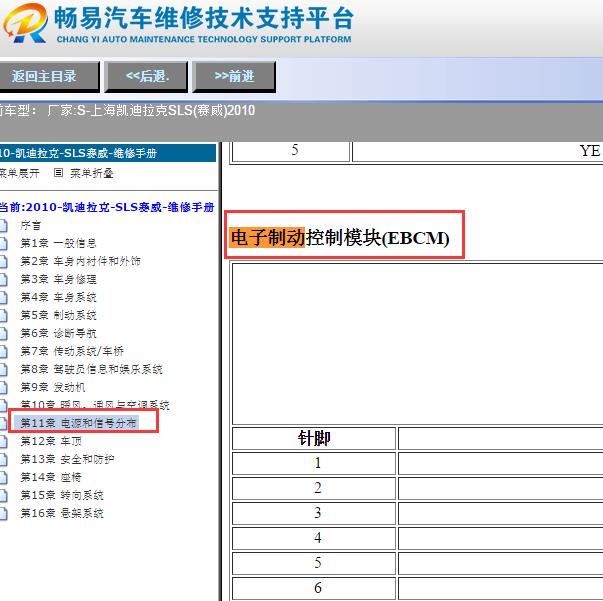Expand the menu via 菜单展开 link
This screenshot has width=603, height=601.
(x=19, y=173)
